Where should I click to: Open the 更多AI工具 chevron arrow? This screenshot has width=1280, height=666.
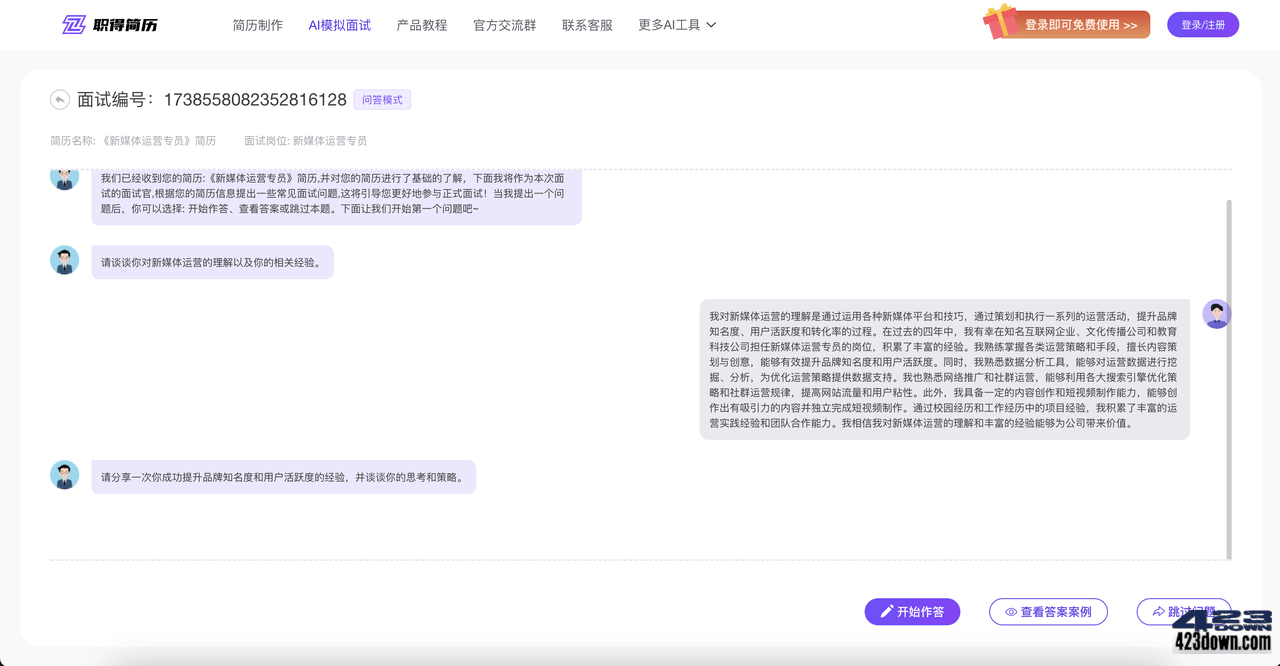point(710,25)
